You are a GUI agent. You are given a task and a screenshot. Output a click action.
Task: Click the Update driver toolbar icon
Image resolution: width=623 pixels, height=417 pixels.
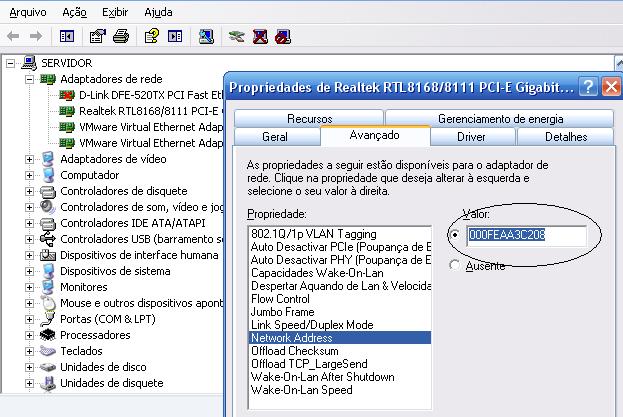[x=237, y=37]
